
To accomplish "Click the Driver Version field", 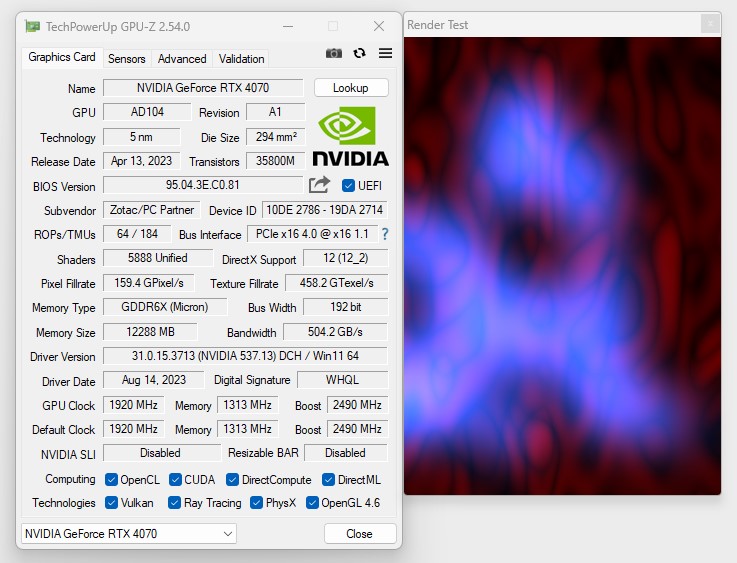I will pyautogui.click(x=245, y=356).
